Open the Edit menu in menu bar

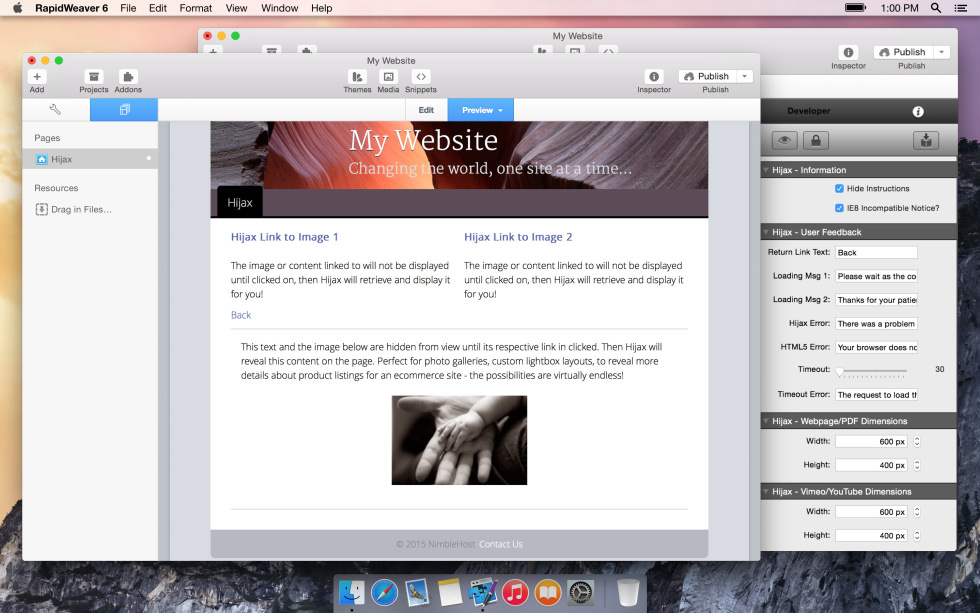click(158, 8)
